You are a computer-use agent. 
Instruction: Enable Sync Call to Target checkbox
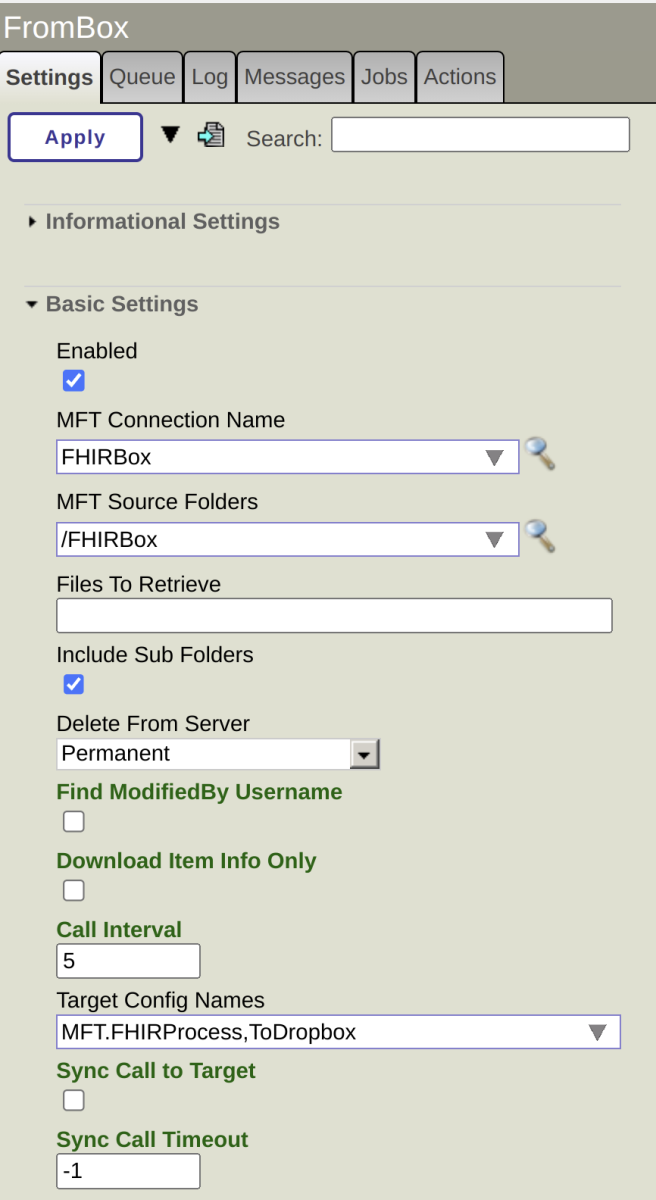(74, 1101)
